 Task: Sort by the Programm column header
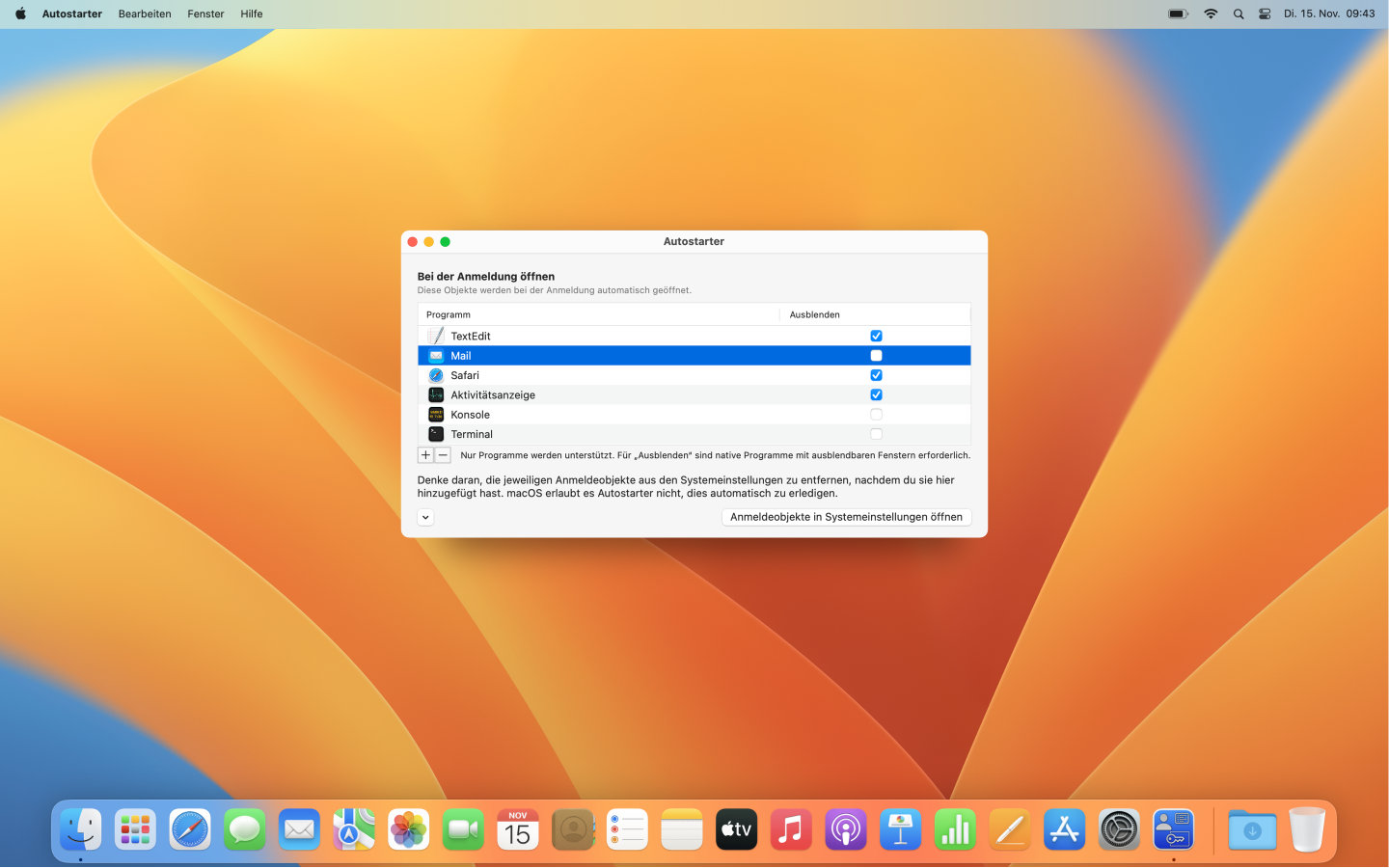tap(598, 314)
